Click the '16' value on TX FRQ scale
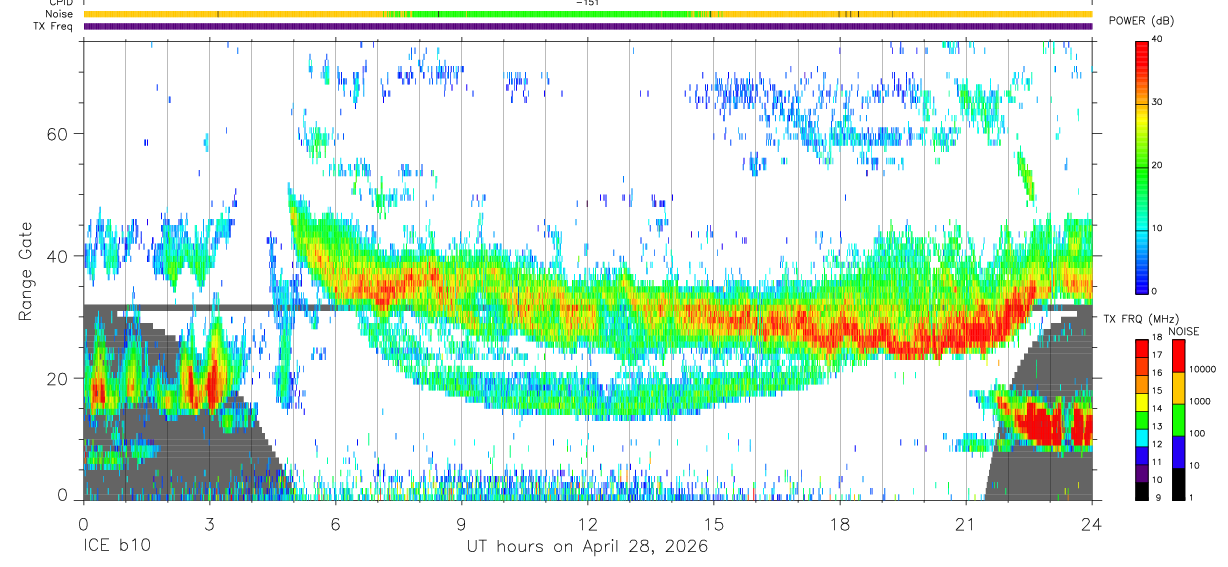The height and width of the screenshot is (567, 1228). pos(1157,372)
